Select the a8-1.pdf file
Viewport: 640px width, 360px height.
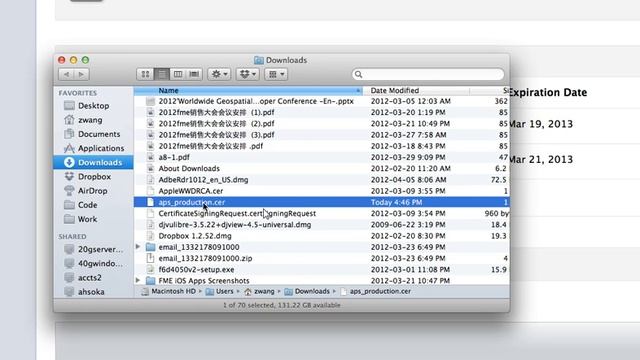(322, 157)
